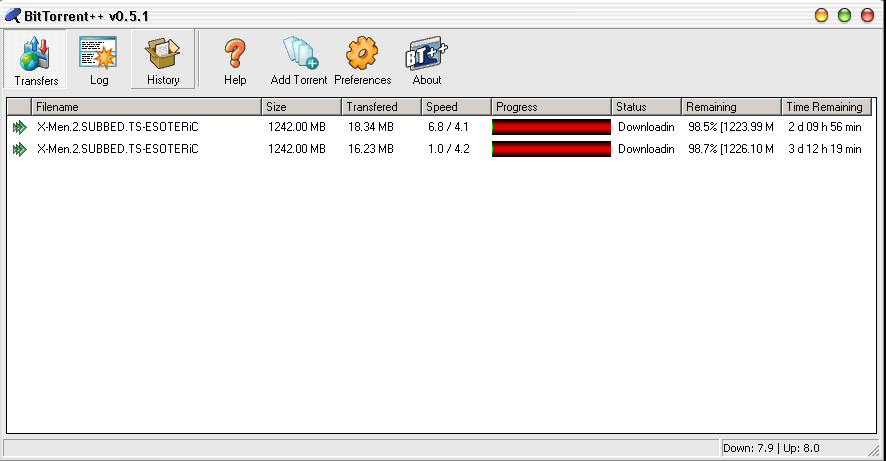
Task: Click the yellow minimize window button
Action: tap(821, 15)
